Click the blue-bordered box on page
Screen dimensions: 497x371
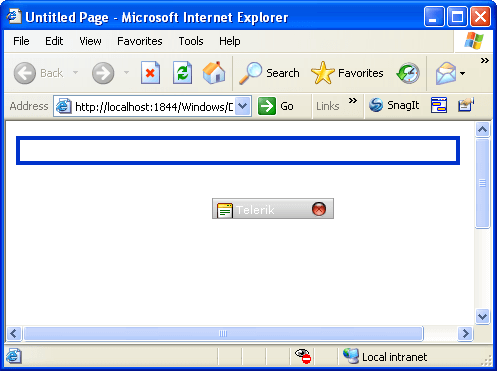(x=238, y=150)
